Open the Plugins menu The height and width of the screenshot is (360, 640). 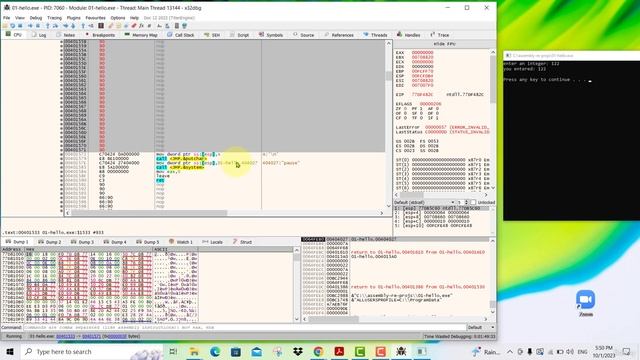pyautogui.click(x=73, y=18)
